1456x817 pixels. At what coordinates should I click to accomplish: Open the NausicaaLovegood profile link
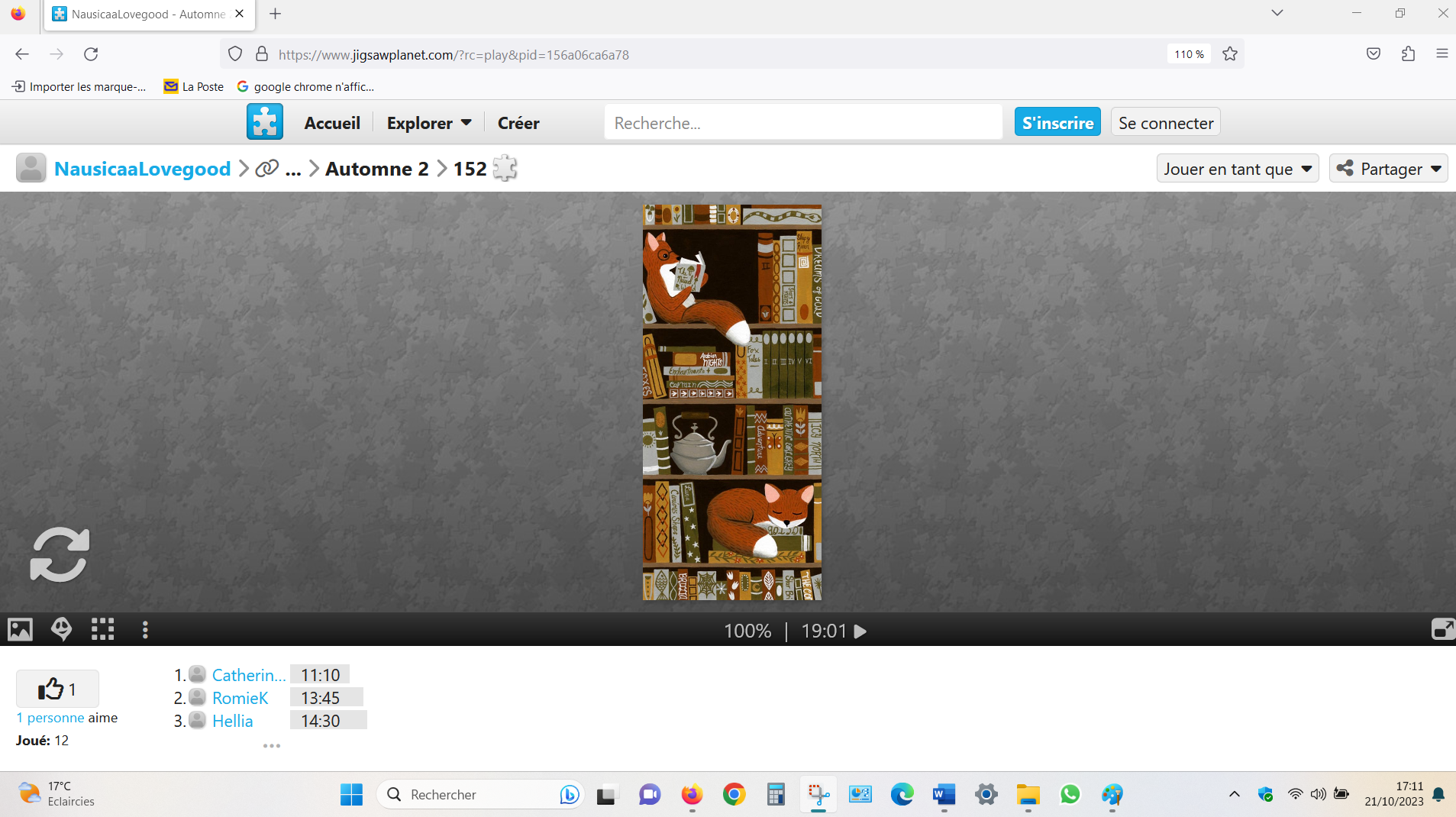[143, 169]
